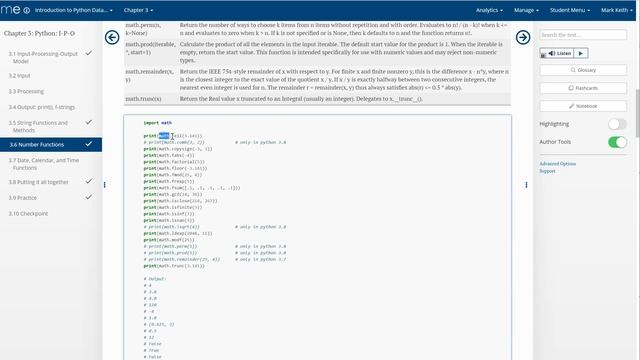
Task: Go to the previous page with the left arrow
Action: click(112, 38)
